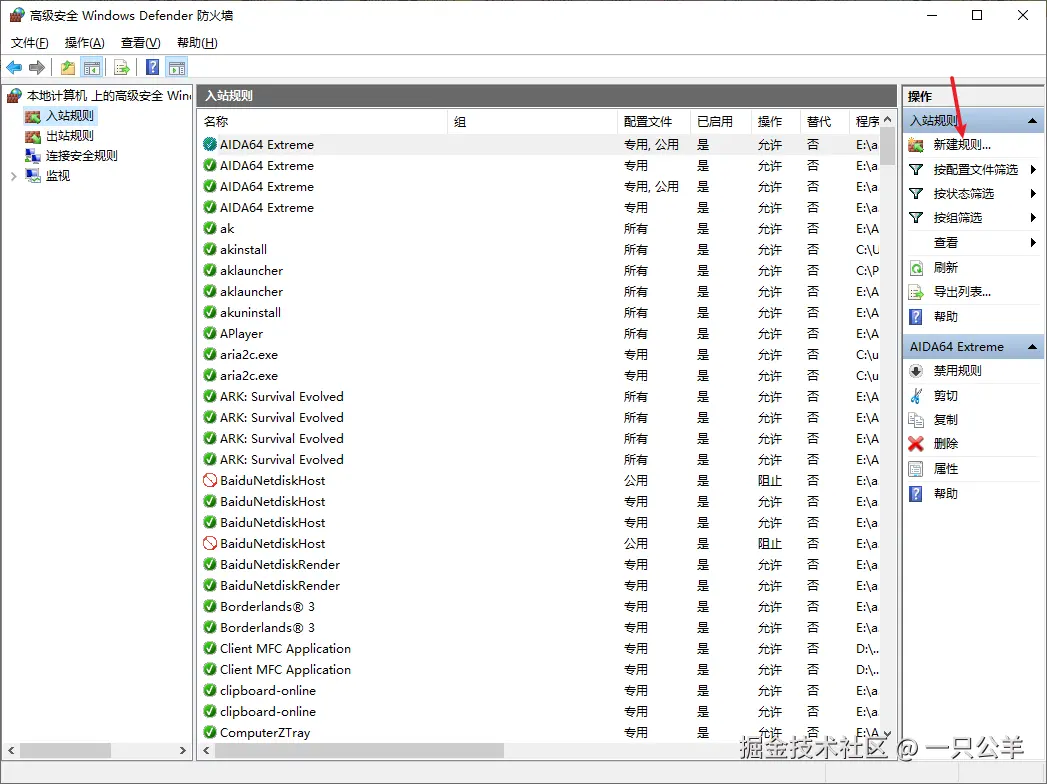Open 属性 of the selected rule
Screen dimensions: 1047x784
pyautogui.click(x=946, y=469)
